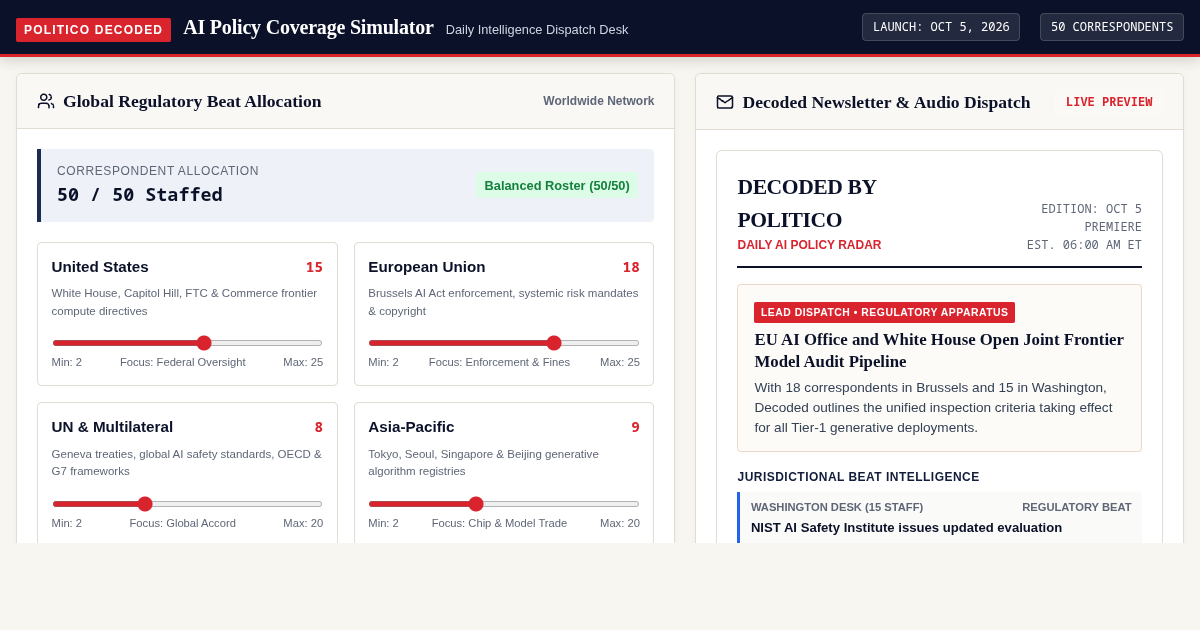The image size is (1200, 630).
Task: Click the users icon beside Global Regulatory Beat Allocation
Action: click(x=46, y=101)
